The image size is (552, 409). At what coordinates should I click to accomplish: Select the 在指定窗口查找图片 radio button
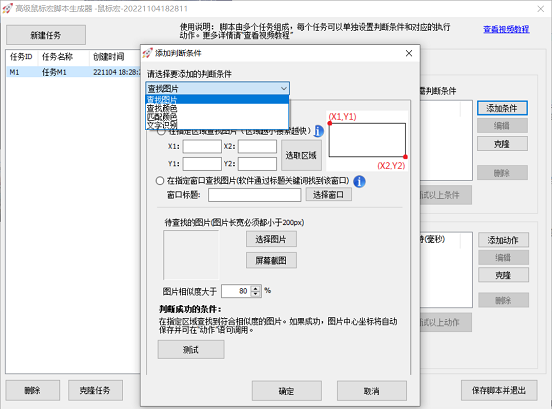[x=160, y=181]
